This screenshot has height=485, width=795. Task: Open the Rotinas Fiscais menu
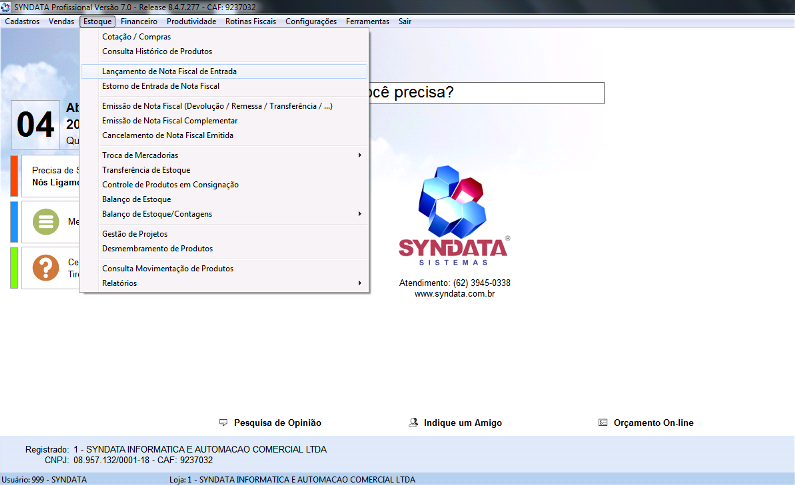pos(250,21)
